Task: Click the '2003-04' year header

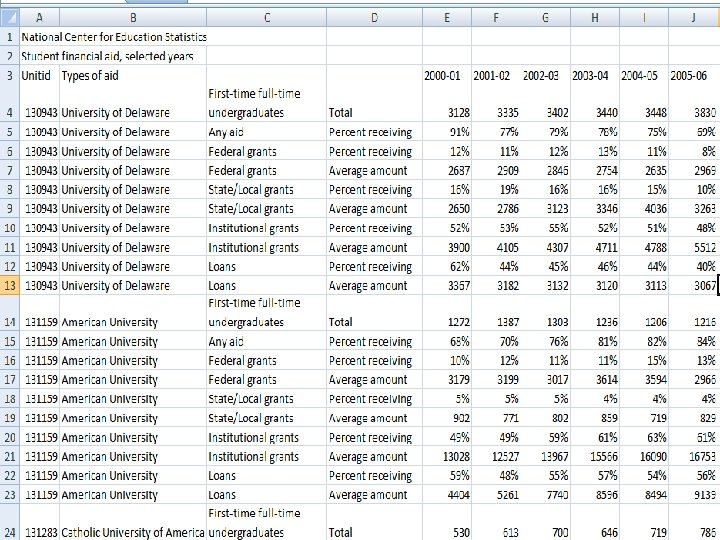Action: [590, 75]
